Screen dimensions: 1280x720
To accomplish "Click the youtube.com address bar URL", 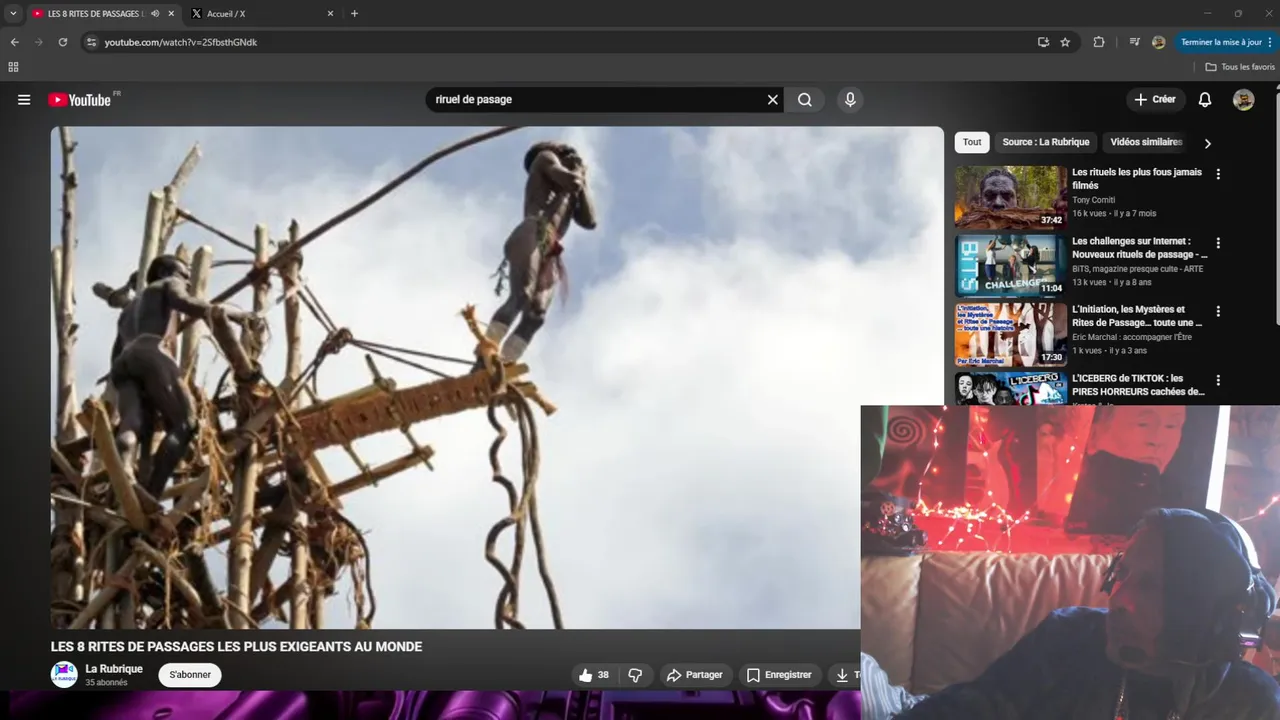I will (x=181, y=42).
